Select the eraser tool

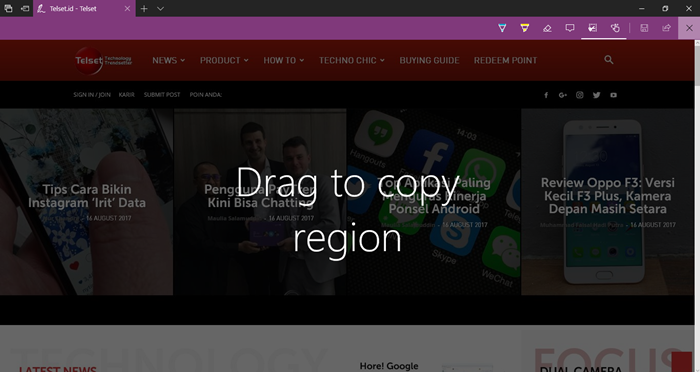(x=547, y=28)
